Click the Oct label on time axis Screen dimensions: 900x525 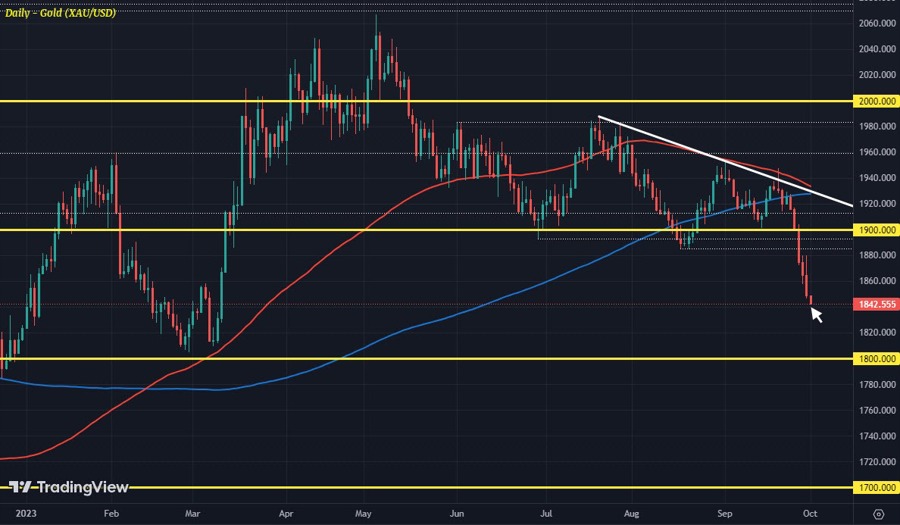tap(810, 514)
